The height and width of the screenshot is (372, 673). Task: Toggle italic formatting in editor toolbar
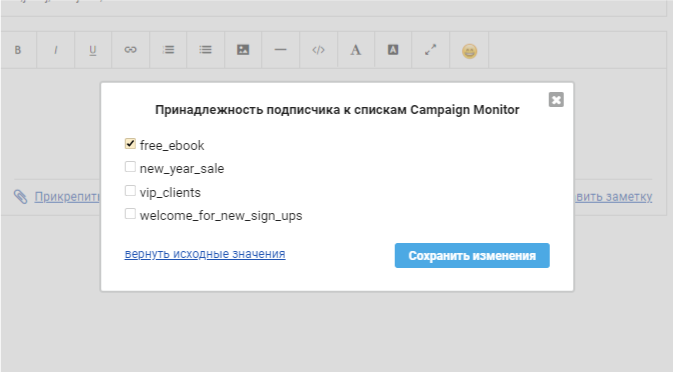coord(55,50)
